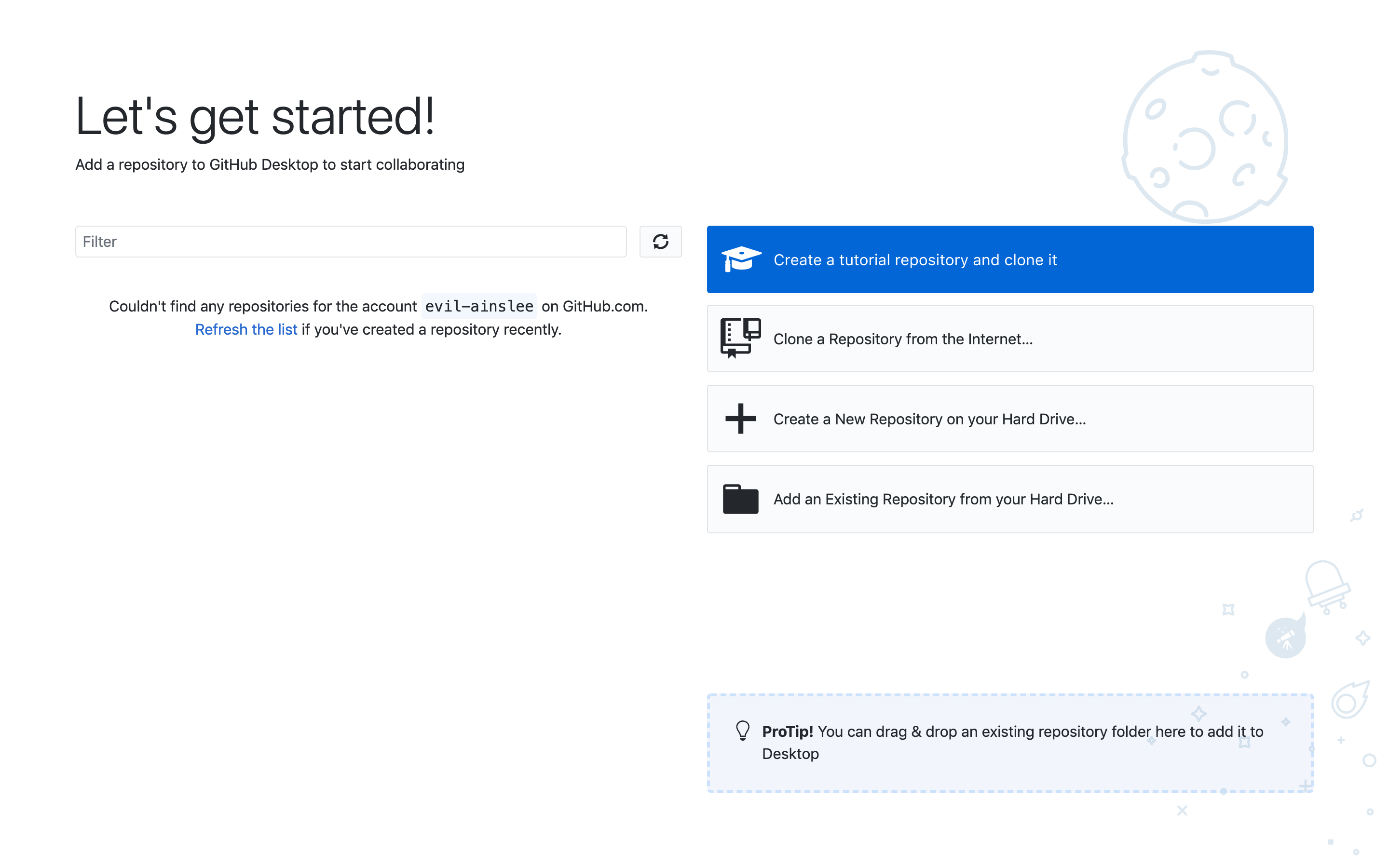Click the lightbulb icon in the ProTip box
The width and height of the screenshot is (1389, 868).
point(743,731)
